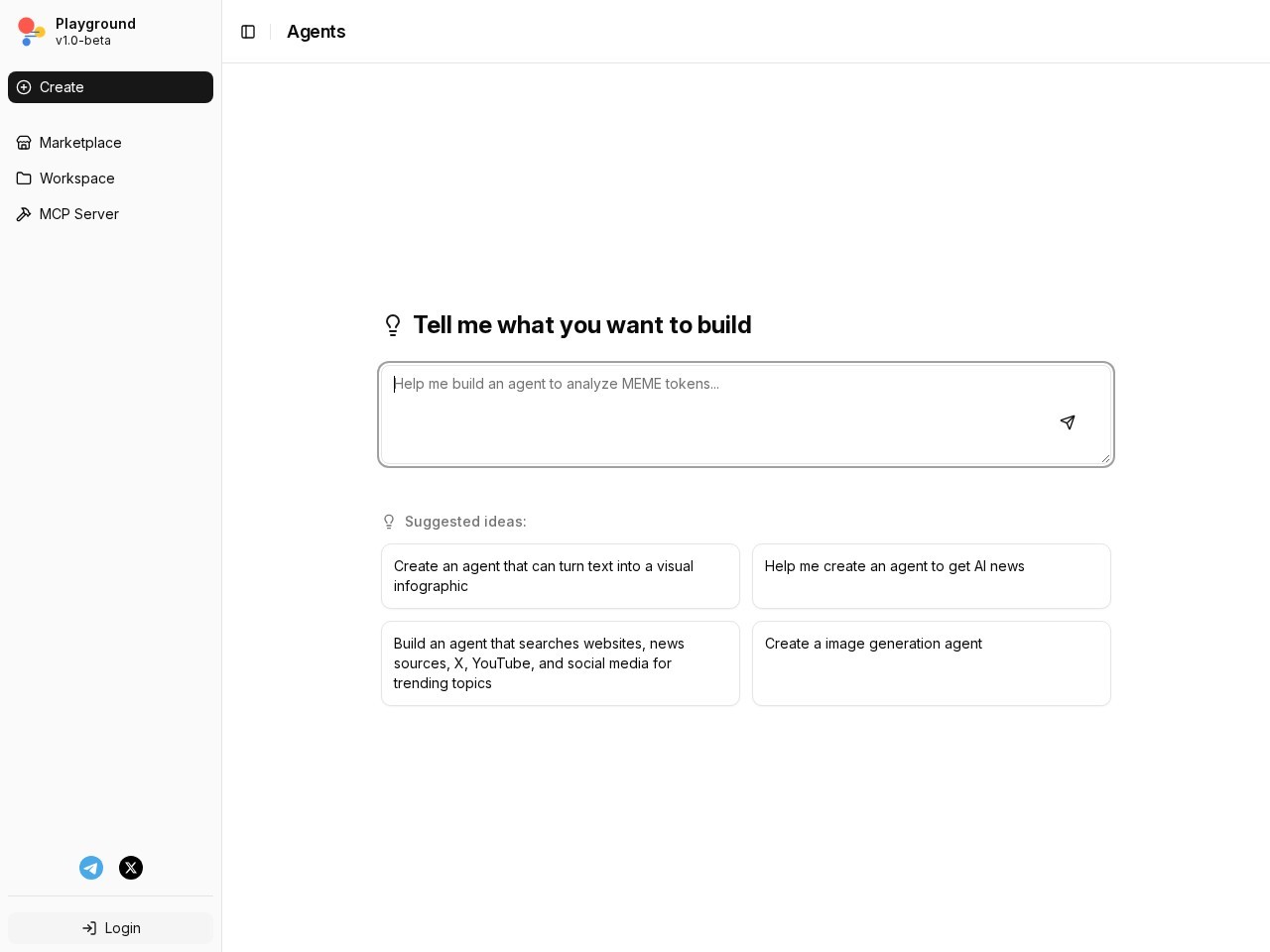Click the Playground logo icon
This screenshot has width=1270, height=952.
coord(32,32)
